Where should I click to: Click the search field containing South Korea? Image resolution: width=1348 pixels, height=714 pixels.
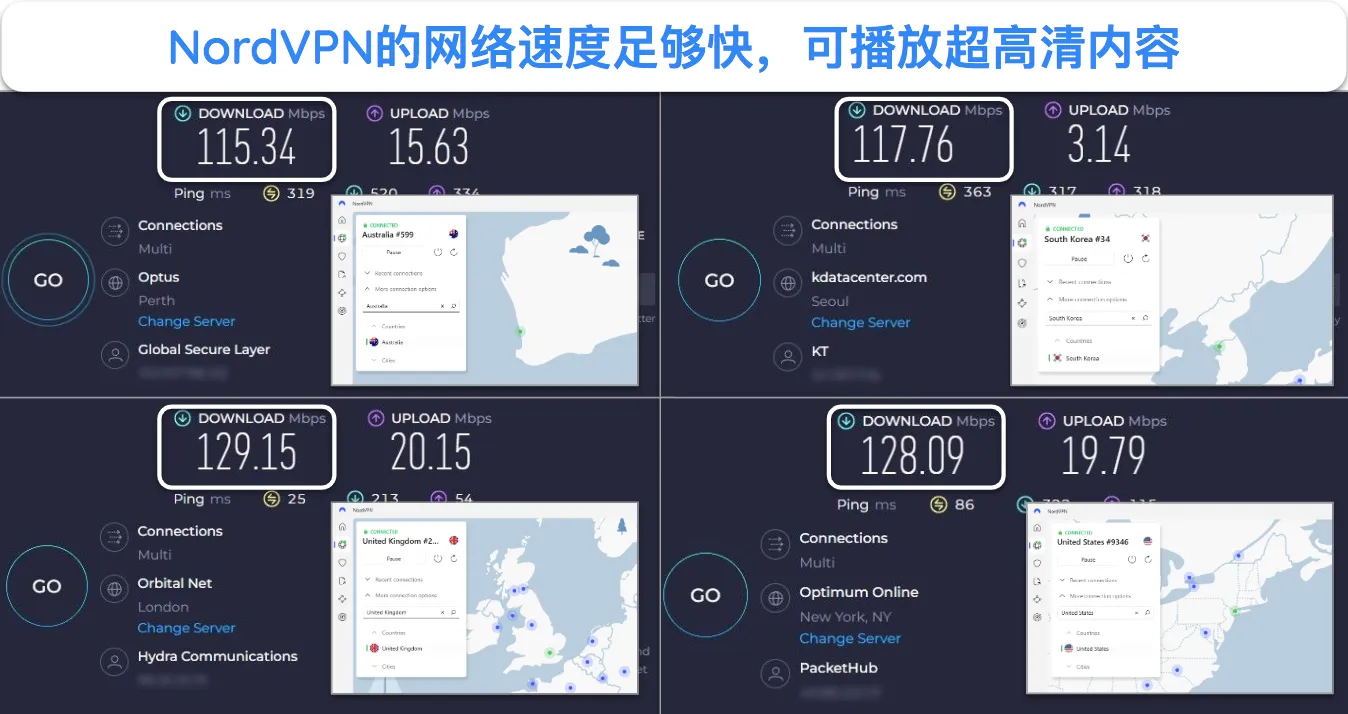[1098, 318]
